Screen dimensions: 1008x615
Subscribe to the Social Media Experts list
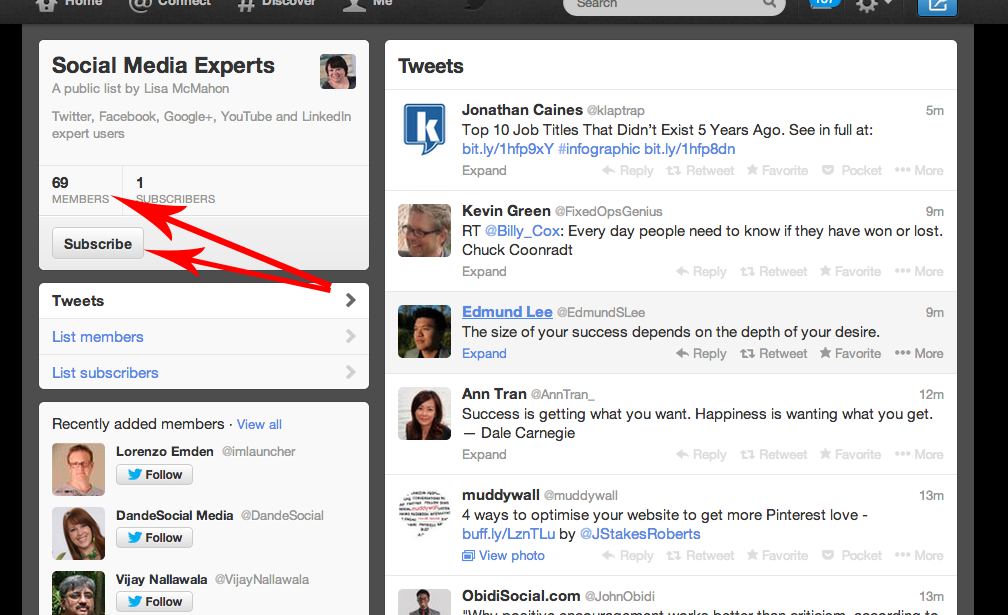[x=98, y=244]
